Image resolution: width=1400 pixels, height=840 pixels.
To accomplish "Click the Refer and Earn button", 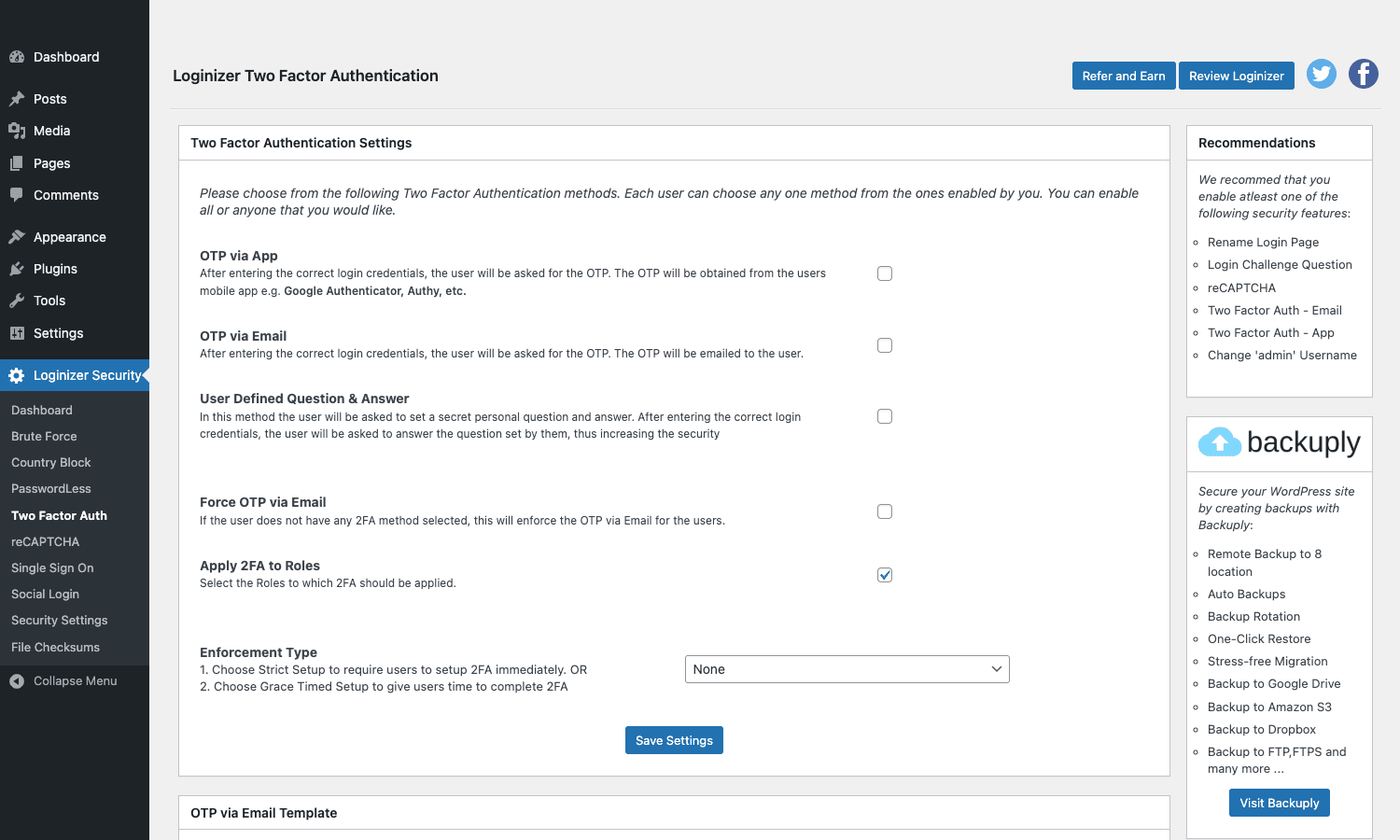I will click(1124, 76).
